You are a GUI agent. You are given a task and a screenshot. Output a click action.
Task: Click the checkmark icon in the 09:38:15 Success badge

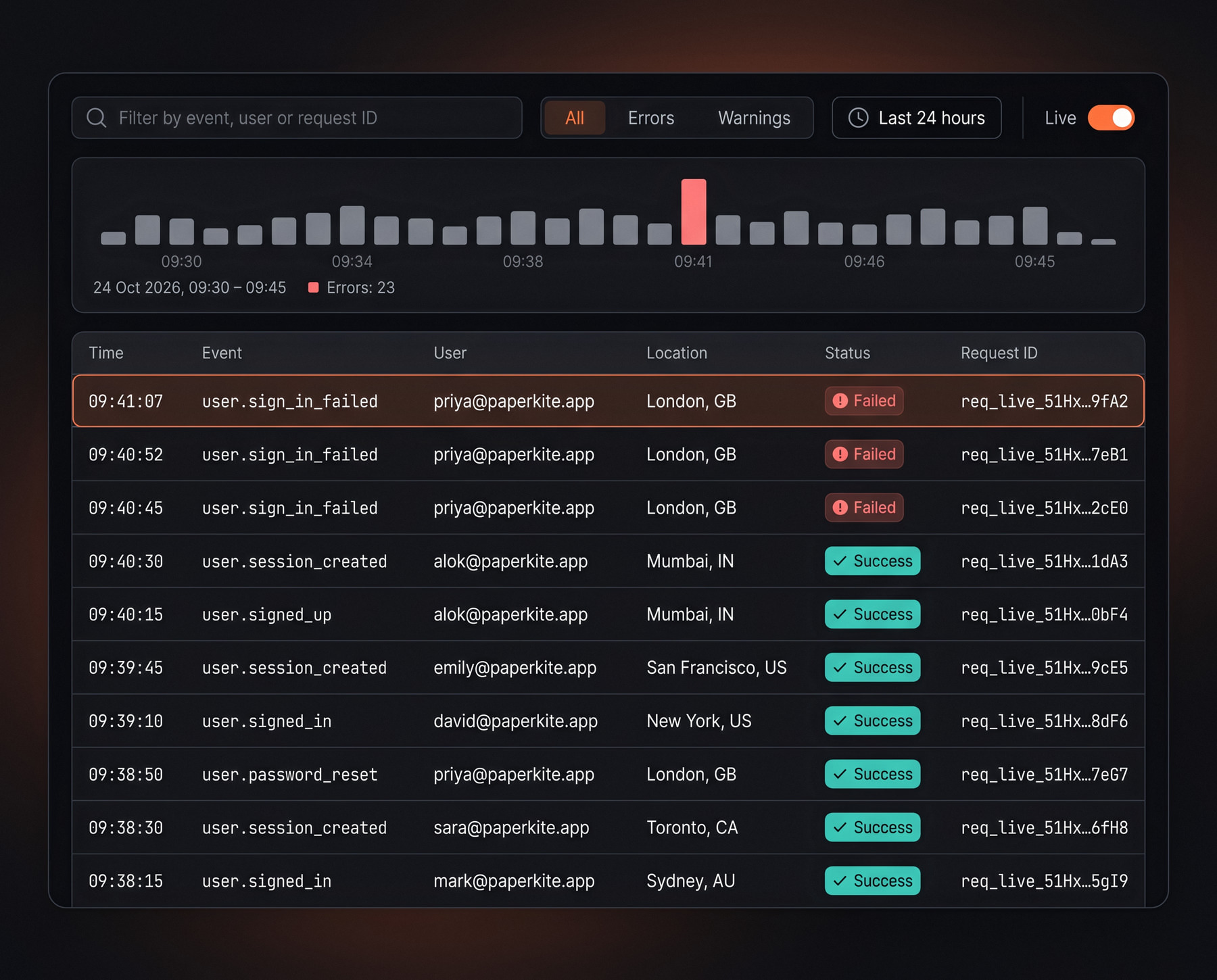coord(840,881)
